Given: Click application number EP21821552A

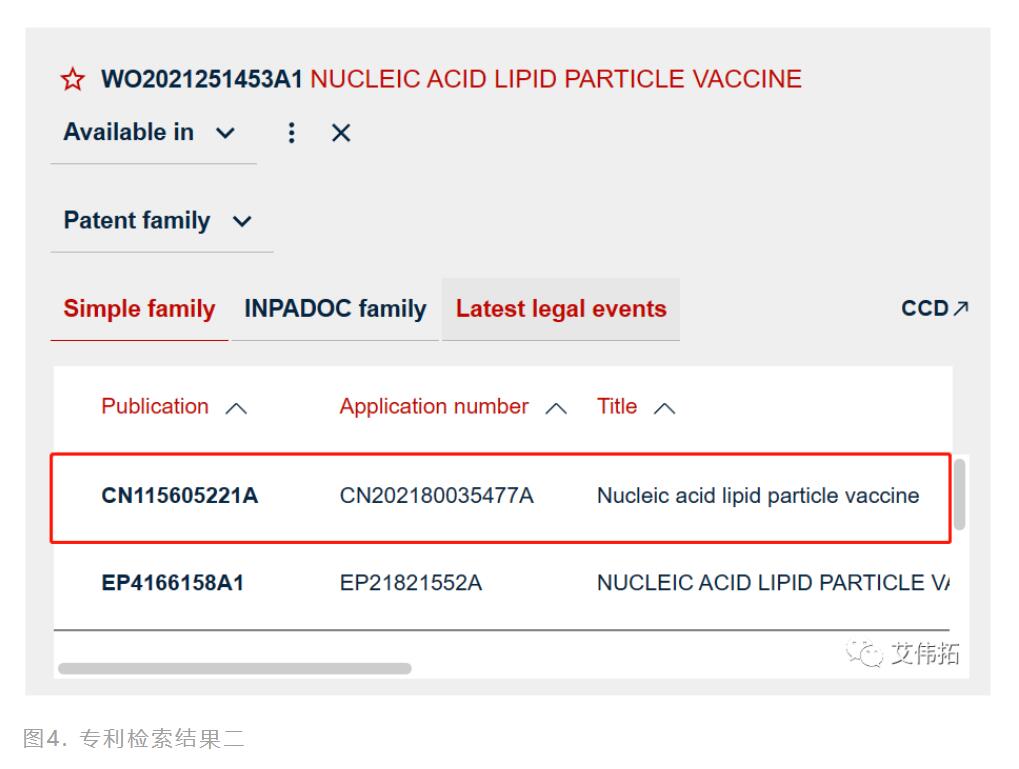Looking at the screenshot, I should 410,583.
